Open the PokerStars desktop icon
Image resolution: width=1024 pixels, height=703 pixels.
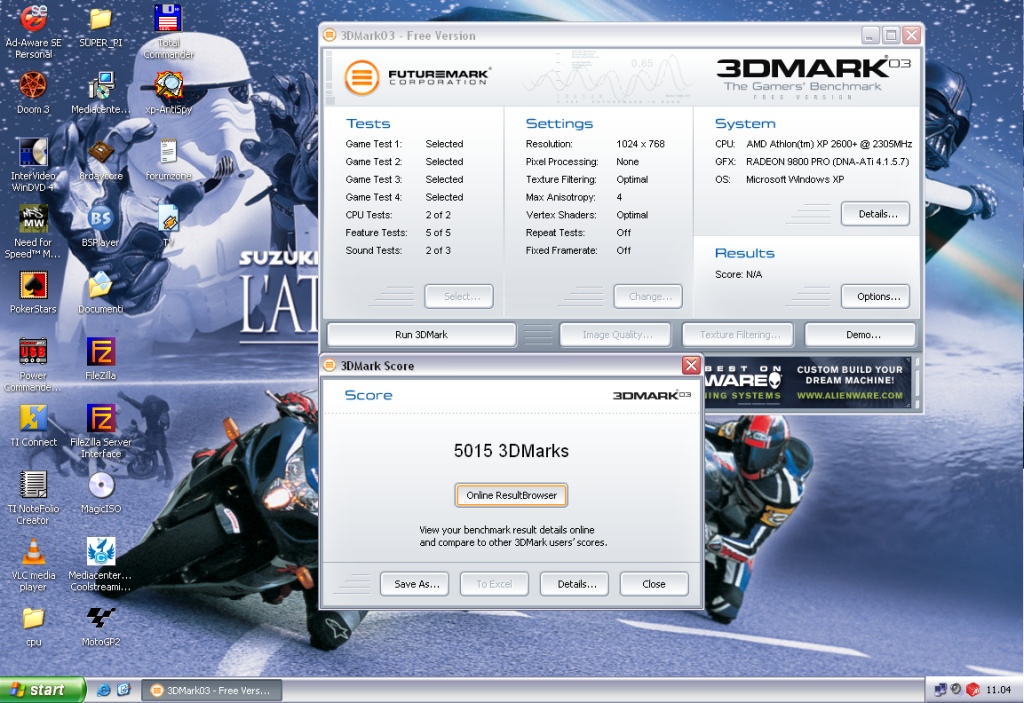pos(33,286)
